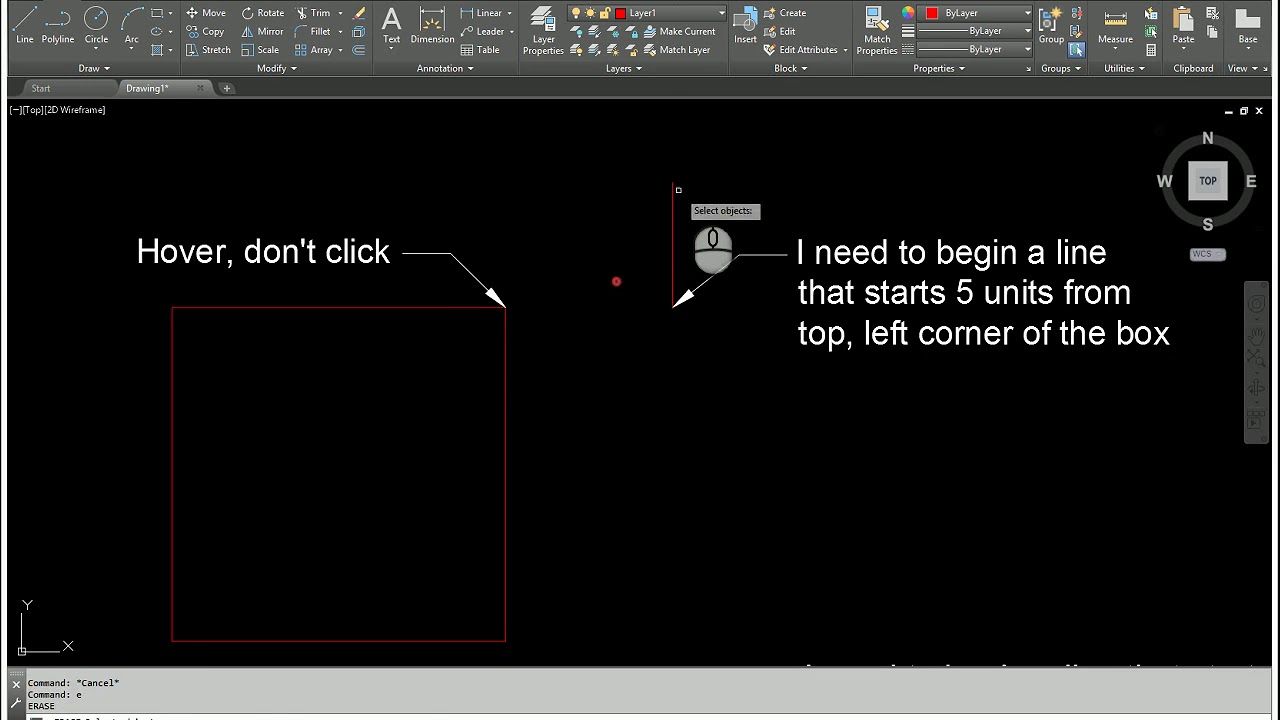1280x720 pixels.
Task: Toggle layer on/off lightbulb in layer dropdown
Action: coord(576,13)
